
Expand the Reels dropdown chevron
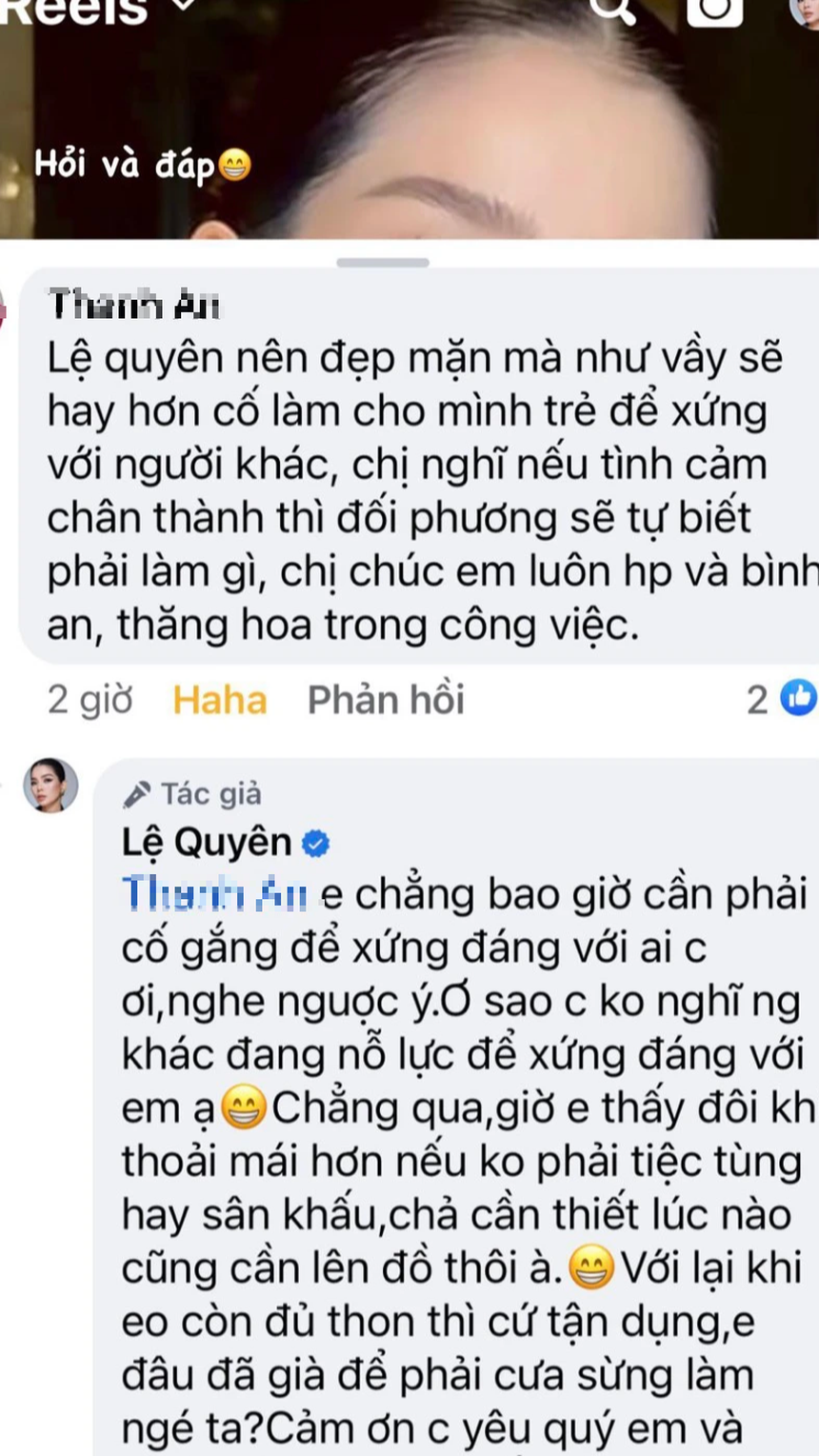click(x=183, y=6)
